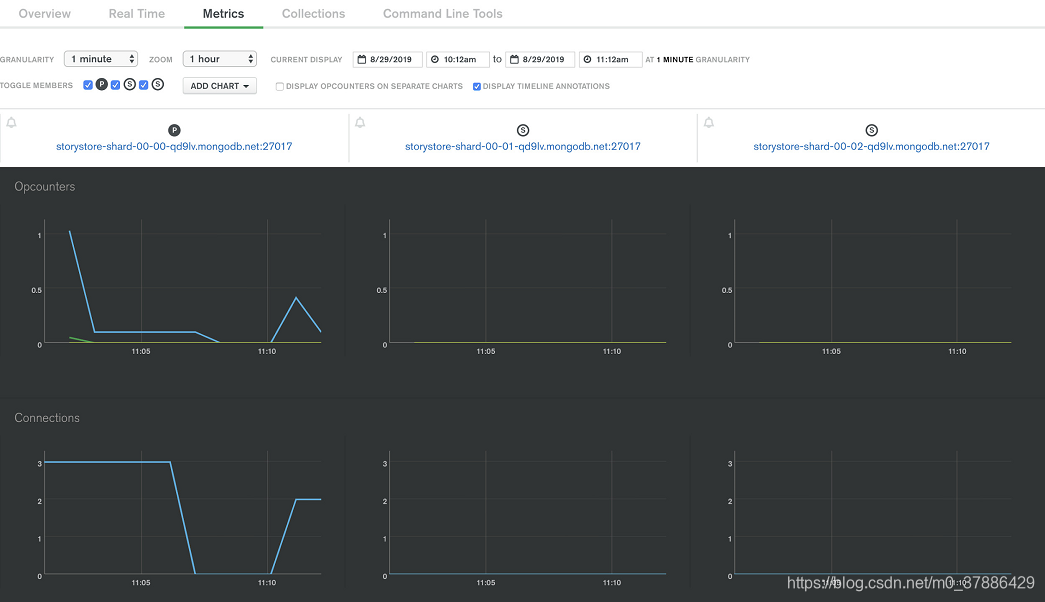Click the end time clock icon
The width and height of the screenshot is (1045, 602).
point(587,59)
